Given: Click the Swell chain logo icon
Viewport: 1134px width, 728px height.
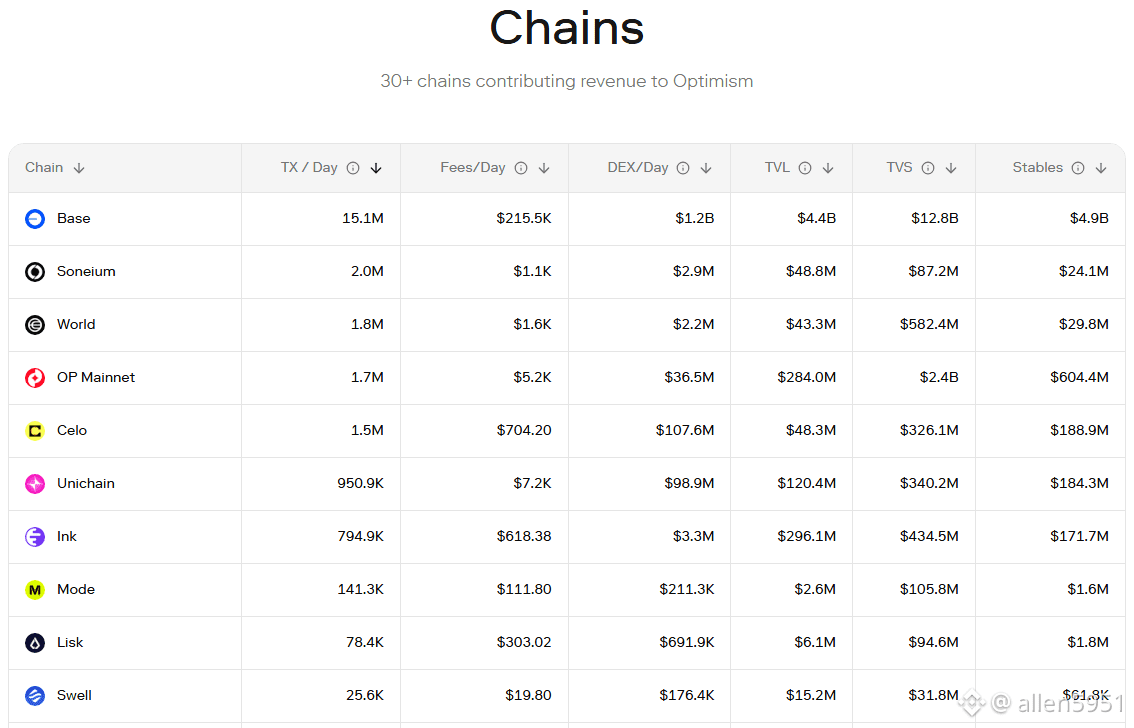Looking at the screenshot, I should (35, 696).
